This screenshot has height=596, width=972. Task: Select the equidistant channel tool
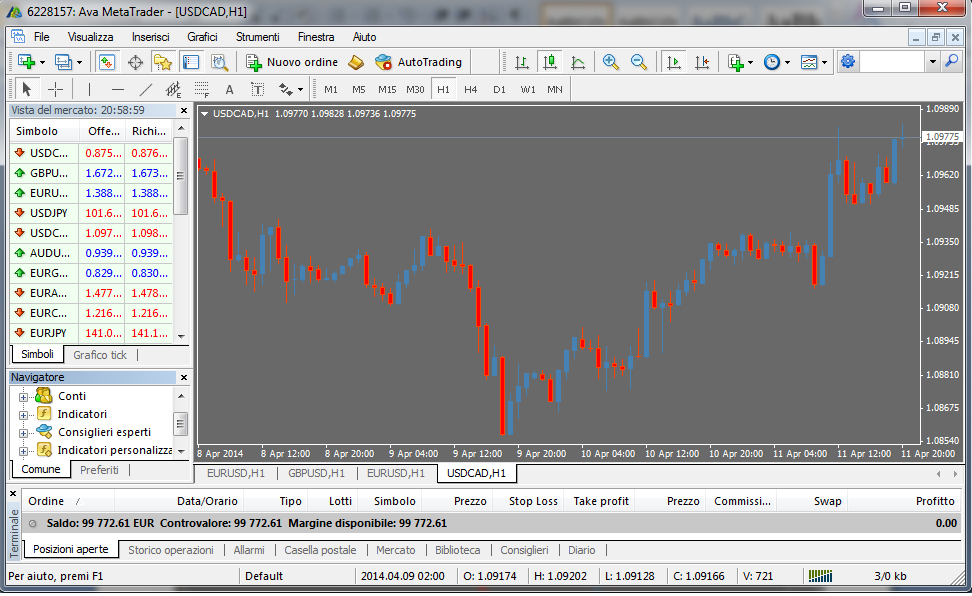tap(174, 89)
